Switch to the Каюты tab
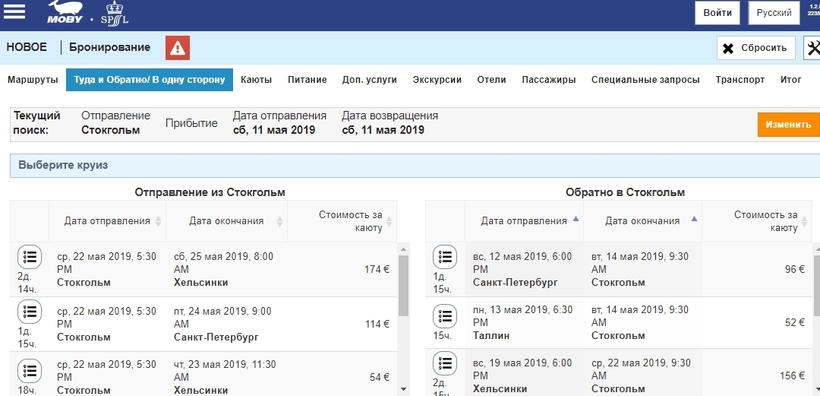Image resolution: width=820 pixels, height=396 pixels. click(256, 80)
